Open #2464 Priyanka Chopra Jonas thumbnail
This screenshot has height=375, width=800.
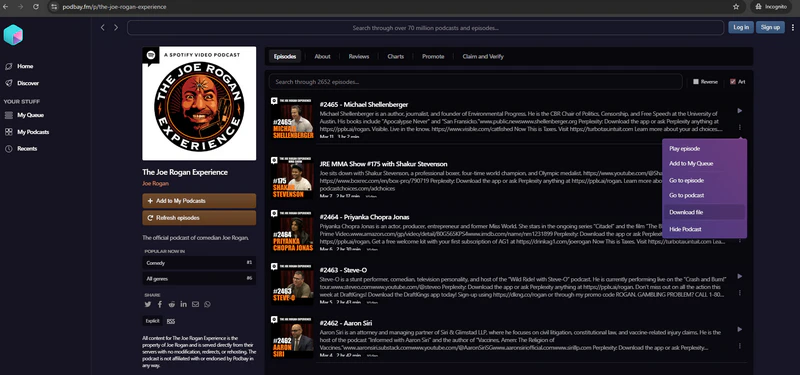(292, 231)
